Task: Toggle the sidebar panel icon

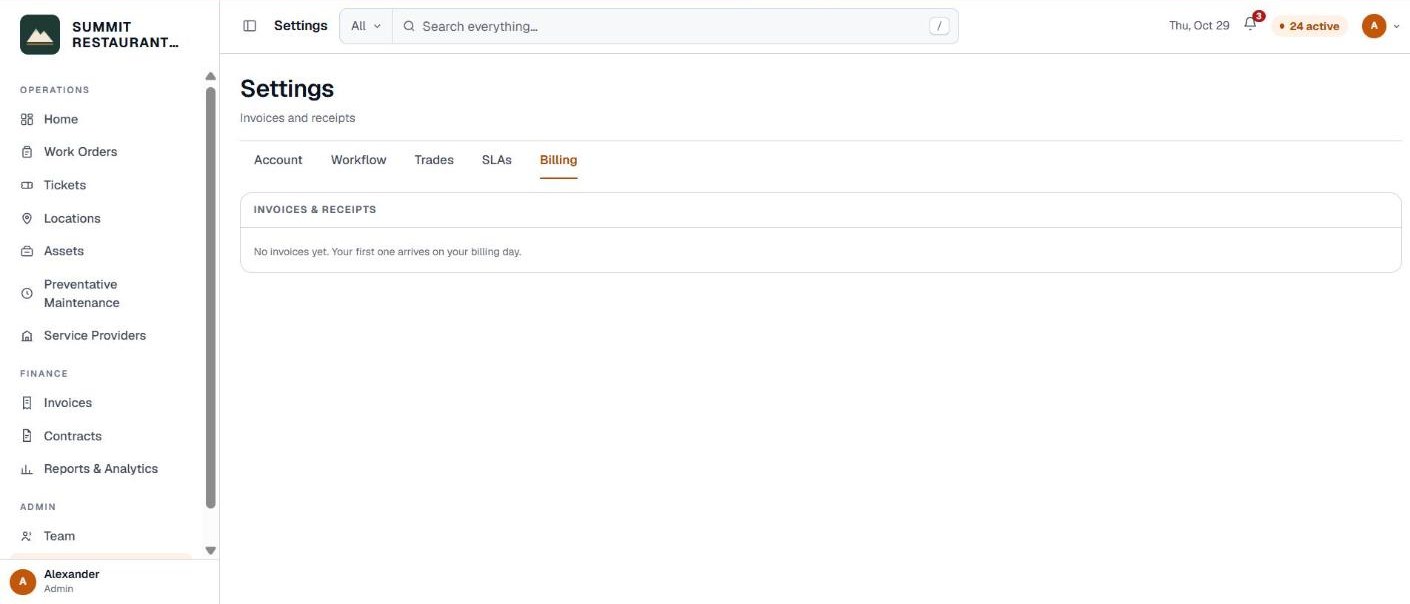Action: (x=250, y=26)
